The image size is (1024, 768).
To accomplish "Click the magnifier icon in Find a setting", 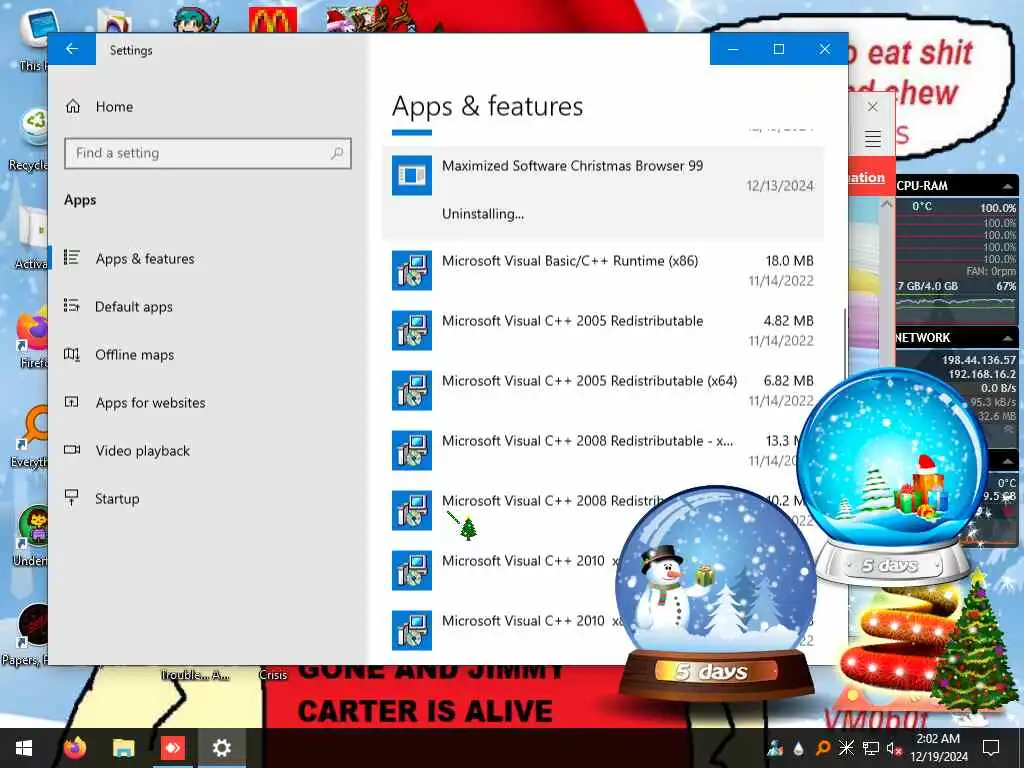I will 337,153.
